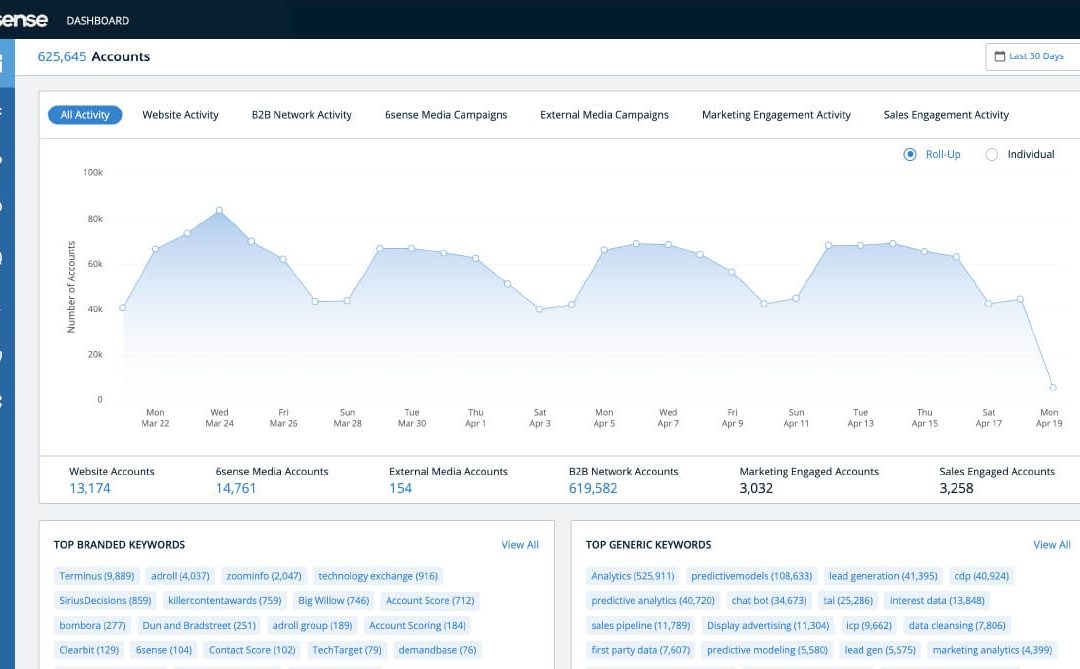Click Sales Engaged Accounts value 3,258
1080x669 pixels.
click(956, 488)
